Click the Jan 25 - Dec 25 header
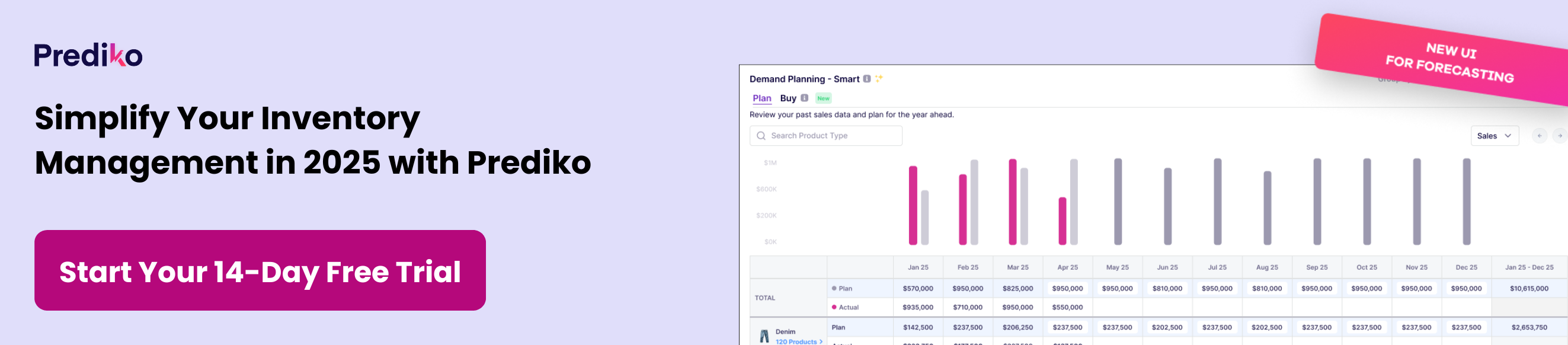Viewport: 1568px width, 345px height. coord(1529,267)
